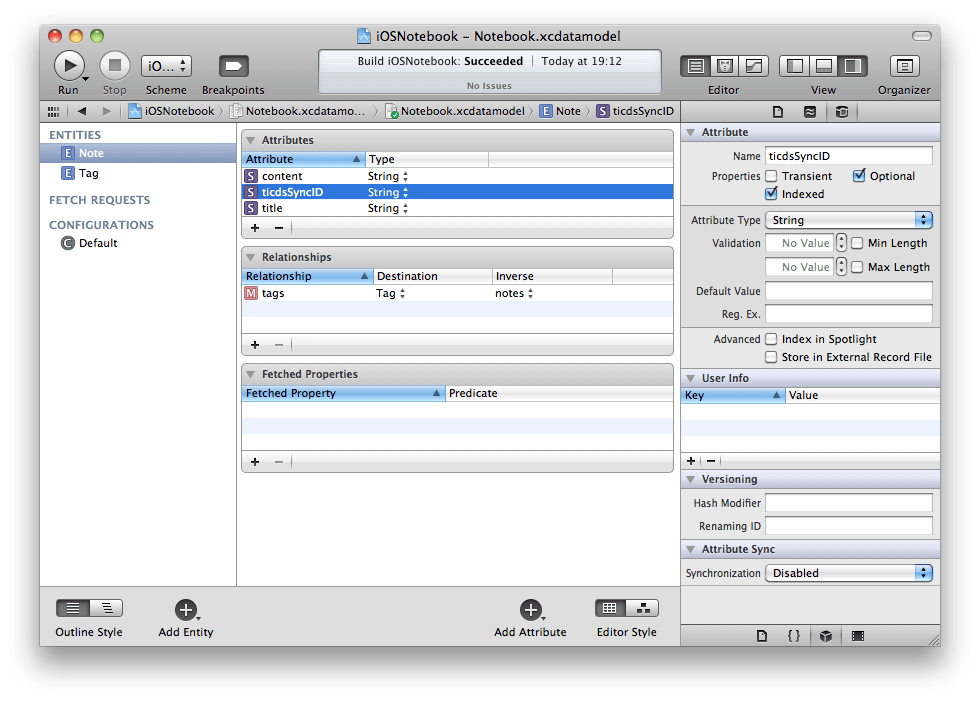Image resolution: width=980 pixels, height=701 pixels.
Task: Show the Assistant editor icon
Action: click(x=725, y=65)
